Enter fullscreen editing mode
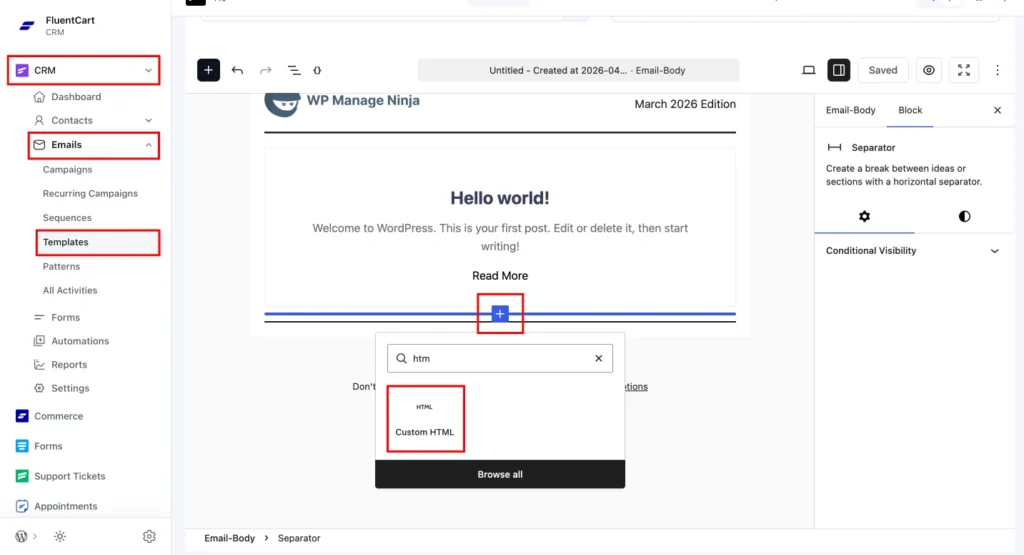This screenshot has height=555, width=1024. [x=964, y=70]
